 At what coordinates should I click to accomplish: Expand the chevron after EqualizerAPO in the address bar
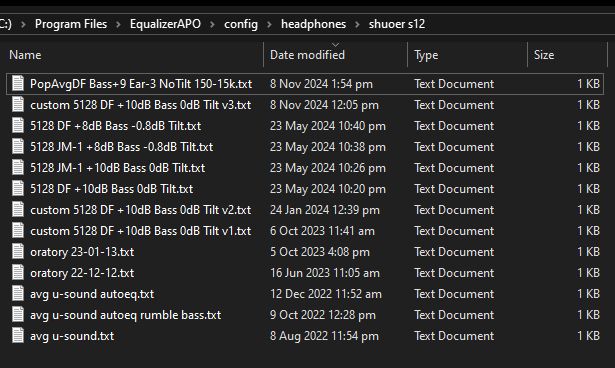point(212,24)
